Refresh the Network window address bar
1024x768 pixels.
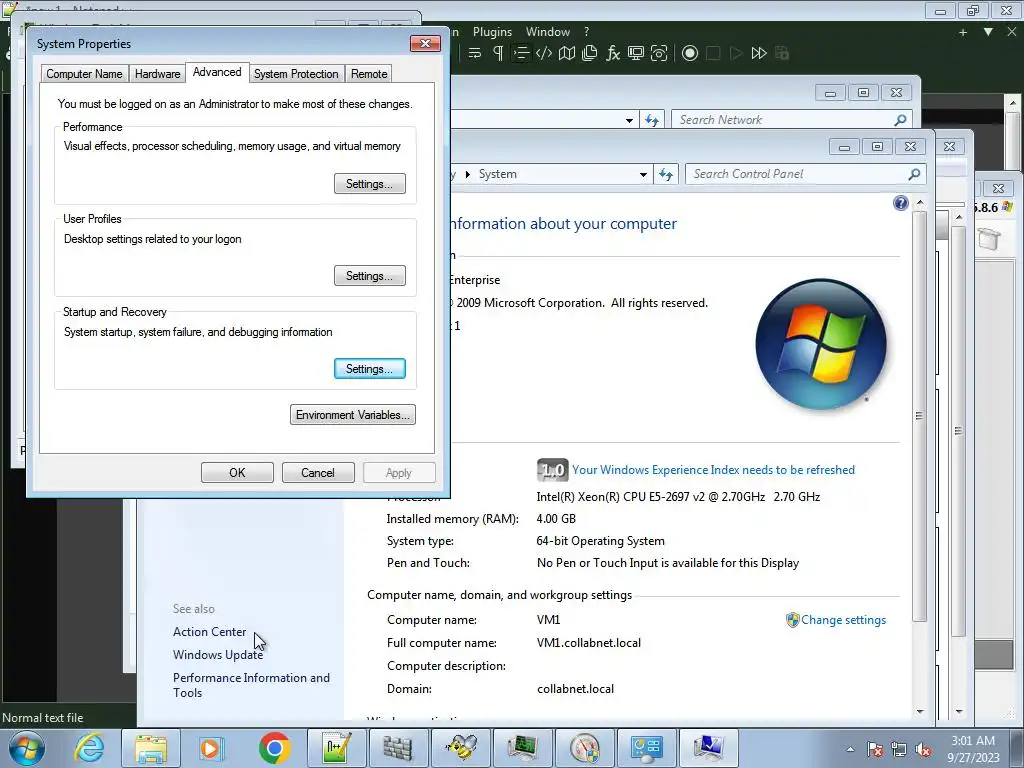point(652,120)
